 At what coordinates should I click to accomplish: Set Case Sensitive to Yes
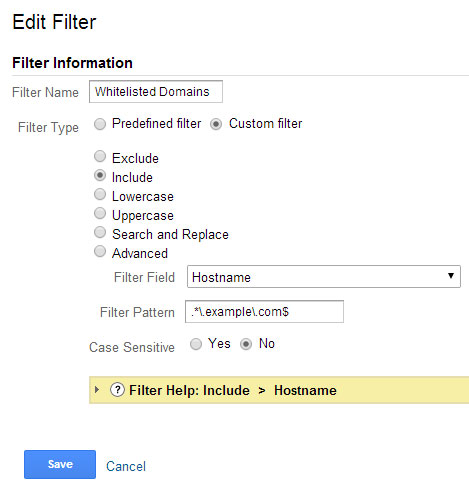coord(196,344)
